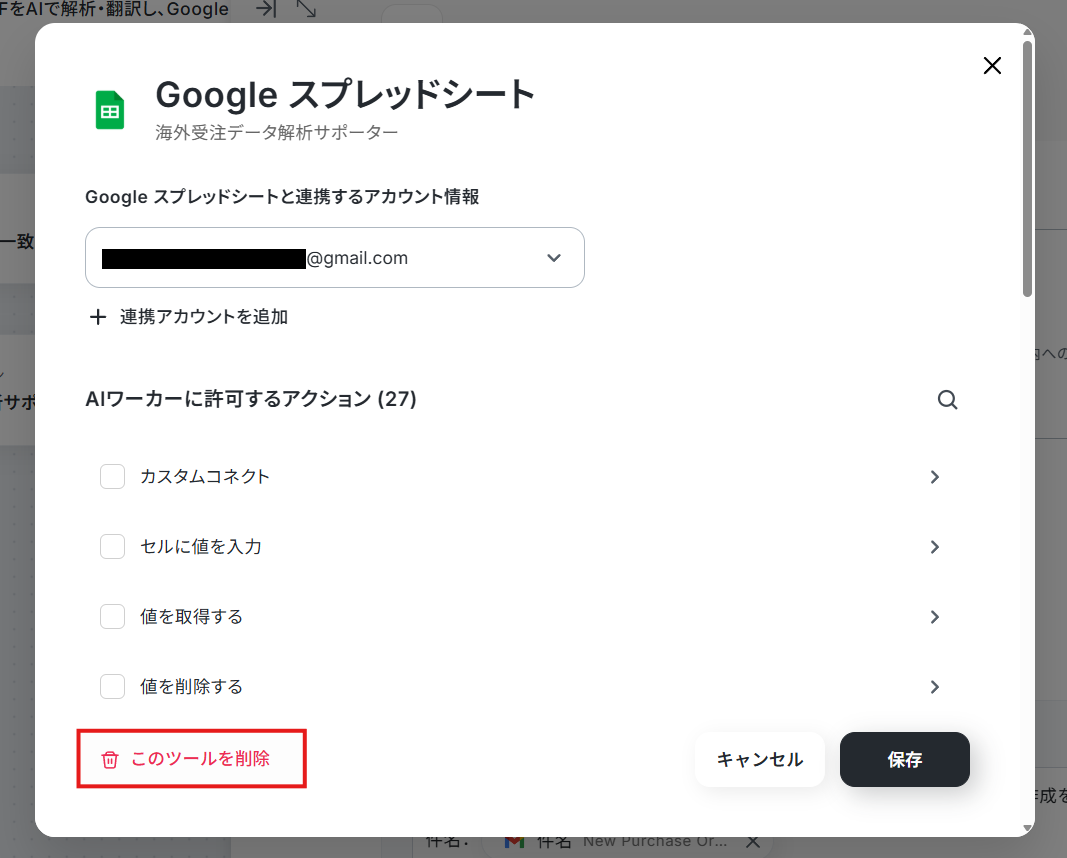Click the 連携アカウントを追加 link
This screenshot has height=858, width=1067.
[x=203, y=317]
